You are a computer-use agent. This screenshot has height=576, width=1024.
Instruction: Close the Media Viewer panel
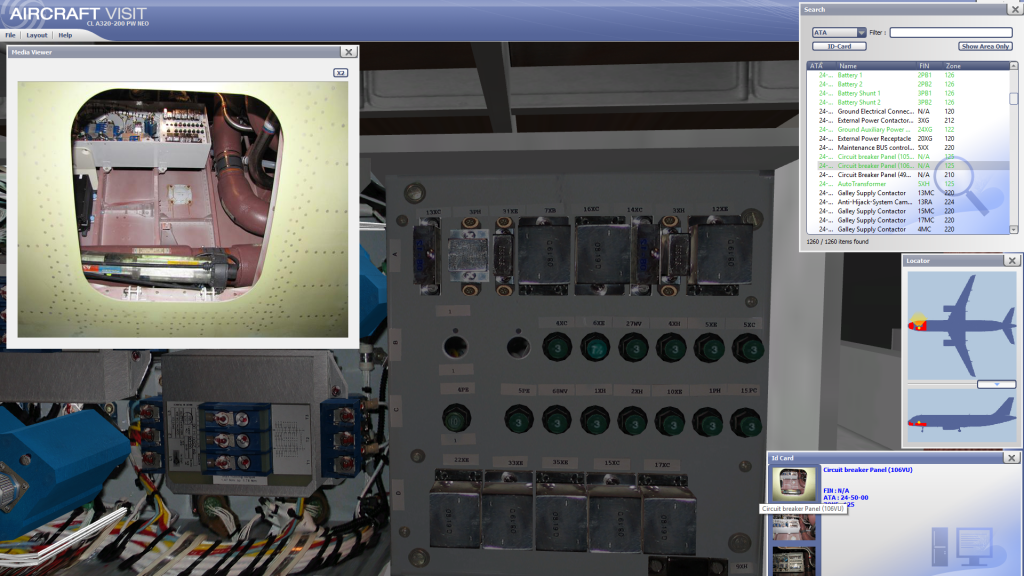click(x=349, y=52)
